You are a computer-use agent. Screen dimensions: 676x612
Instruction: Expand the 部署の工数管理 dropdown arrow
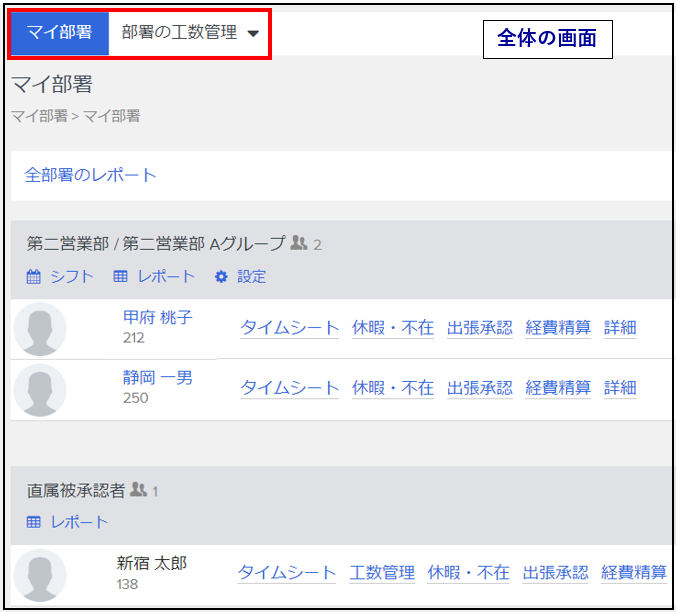[253, 33]
